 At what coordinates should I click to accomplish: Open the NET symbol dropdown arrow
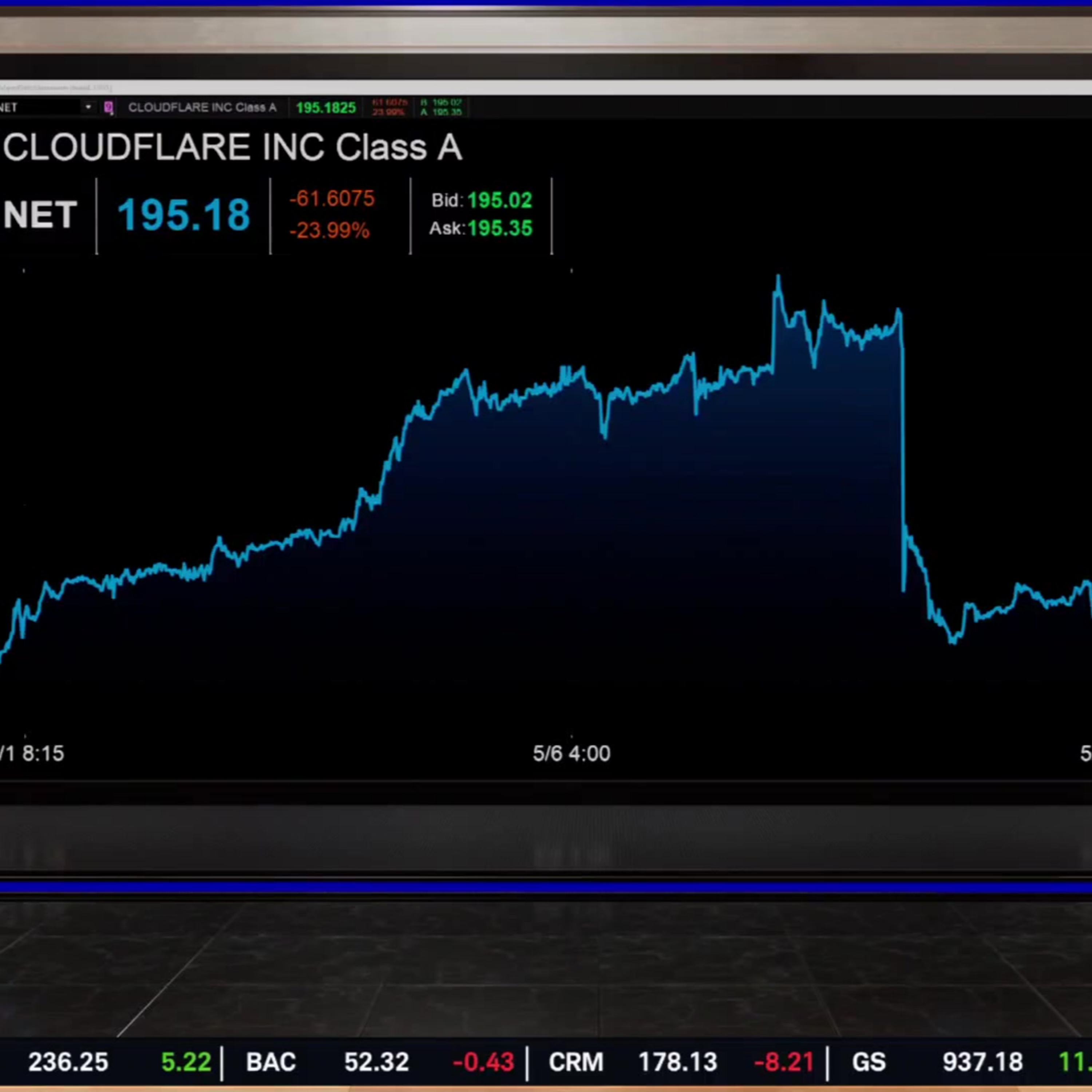pyautogui.click(x=88, y=107)
